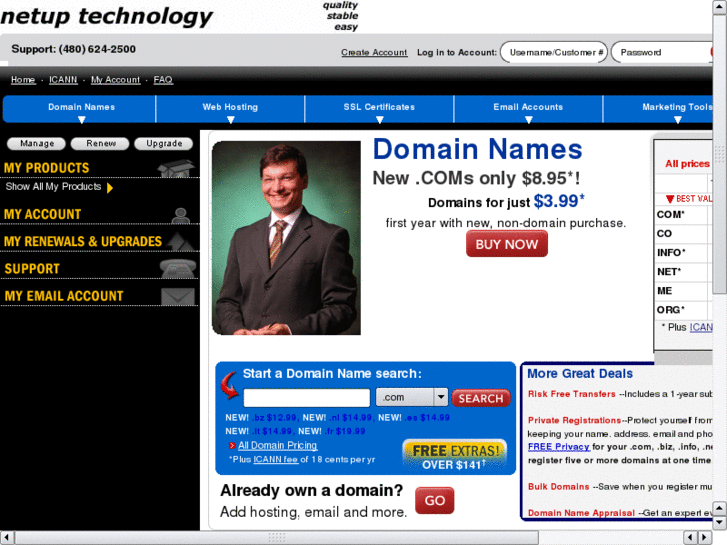Open MY EMAIL ACCOUNT section
This screenshot has width=727, height=545.
point(64,296)
